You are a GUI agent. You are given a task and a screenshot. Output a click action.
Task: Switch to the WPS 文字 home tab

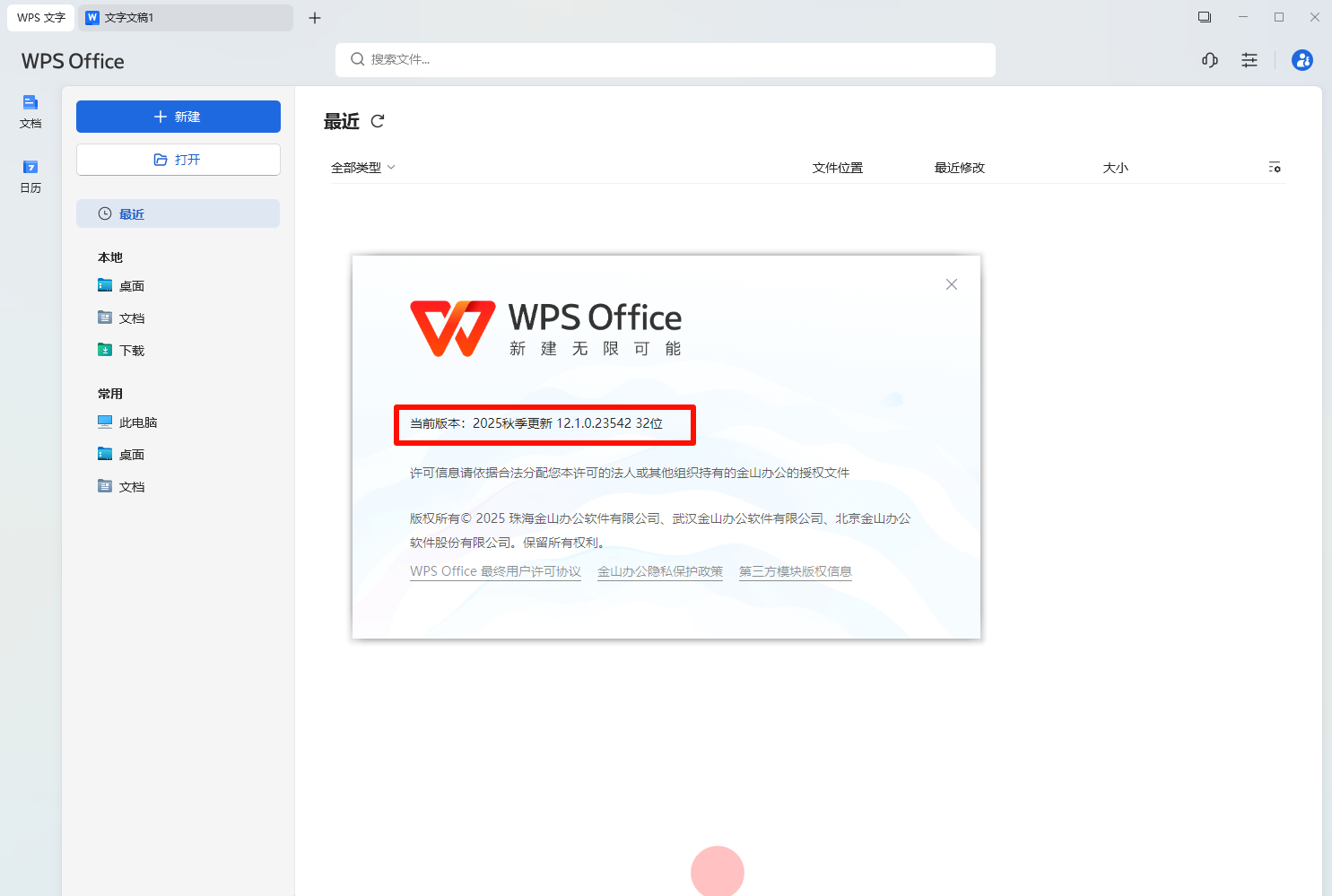pos(39,17)
